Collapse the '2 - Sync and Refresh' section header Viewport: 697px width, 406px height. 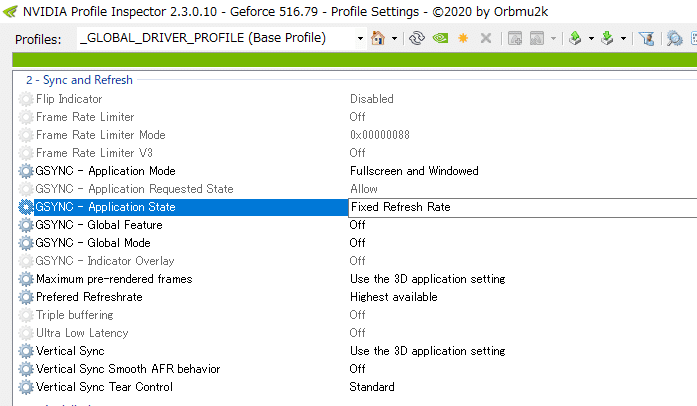pyautogui.click(x=79, y=80)
